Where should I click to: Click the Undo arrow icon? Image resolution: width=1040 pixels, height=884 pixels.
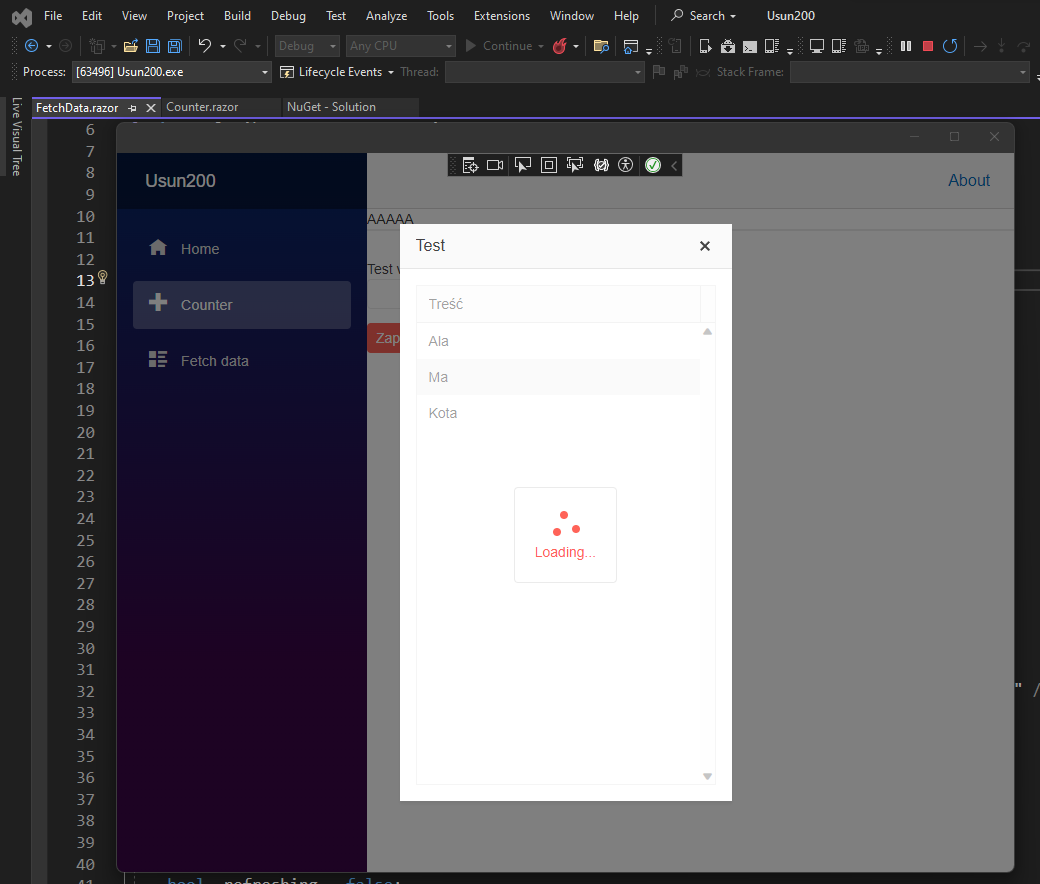coord(205,46)
